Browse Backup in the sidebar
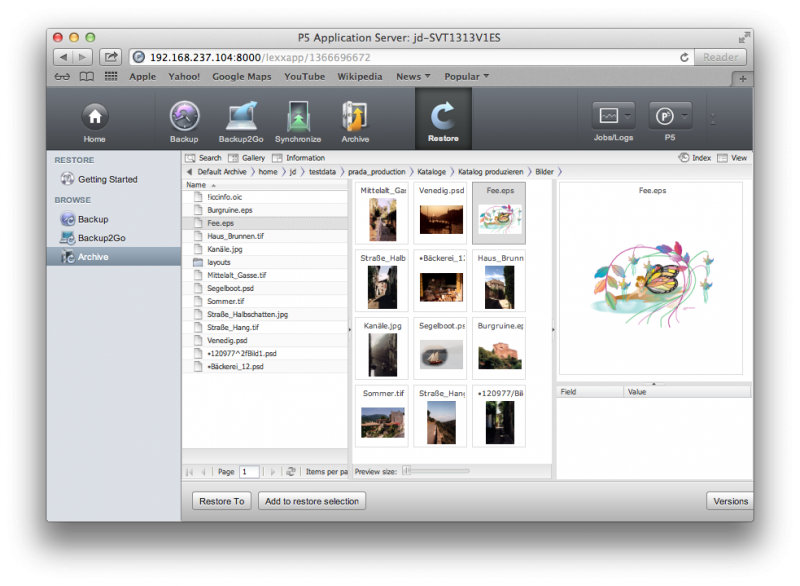 93,219
